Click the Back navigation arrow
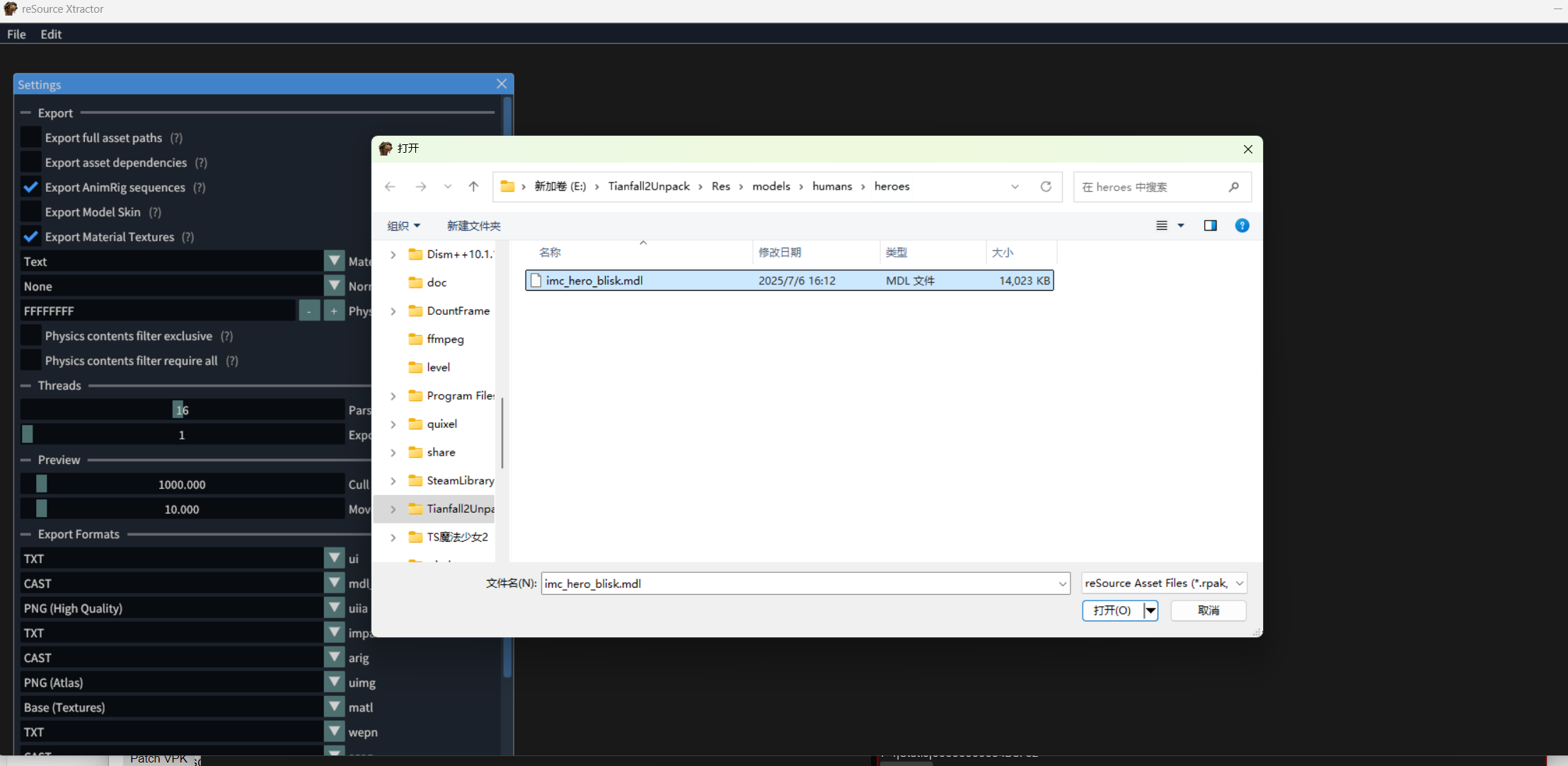 (390, 187)
